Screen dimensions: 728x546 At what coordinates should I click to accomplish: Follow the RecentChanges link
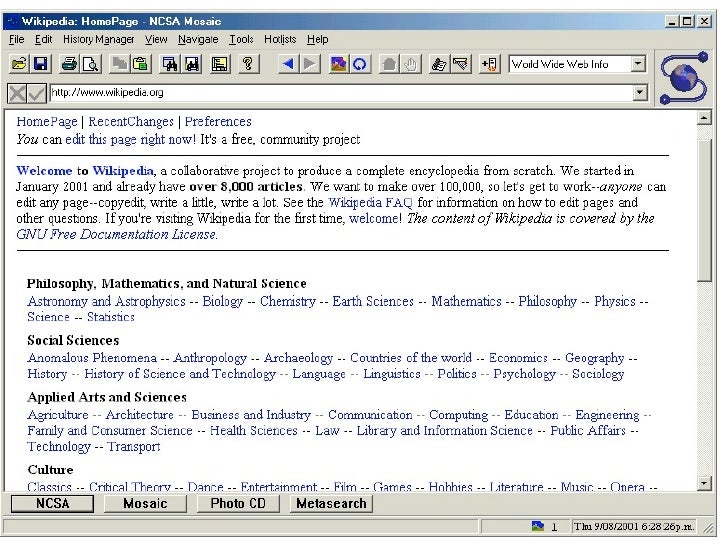coord(131,122)
